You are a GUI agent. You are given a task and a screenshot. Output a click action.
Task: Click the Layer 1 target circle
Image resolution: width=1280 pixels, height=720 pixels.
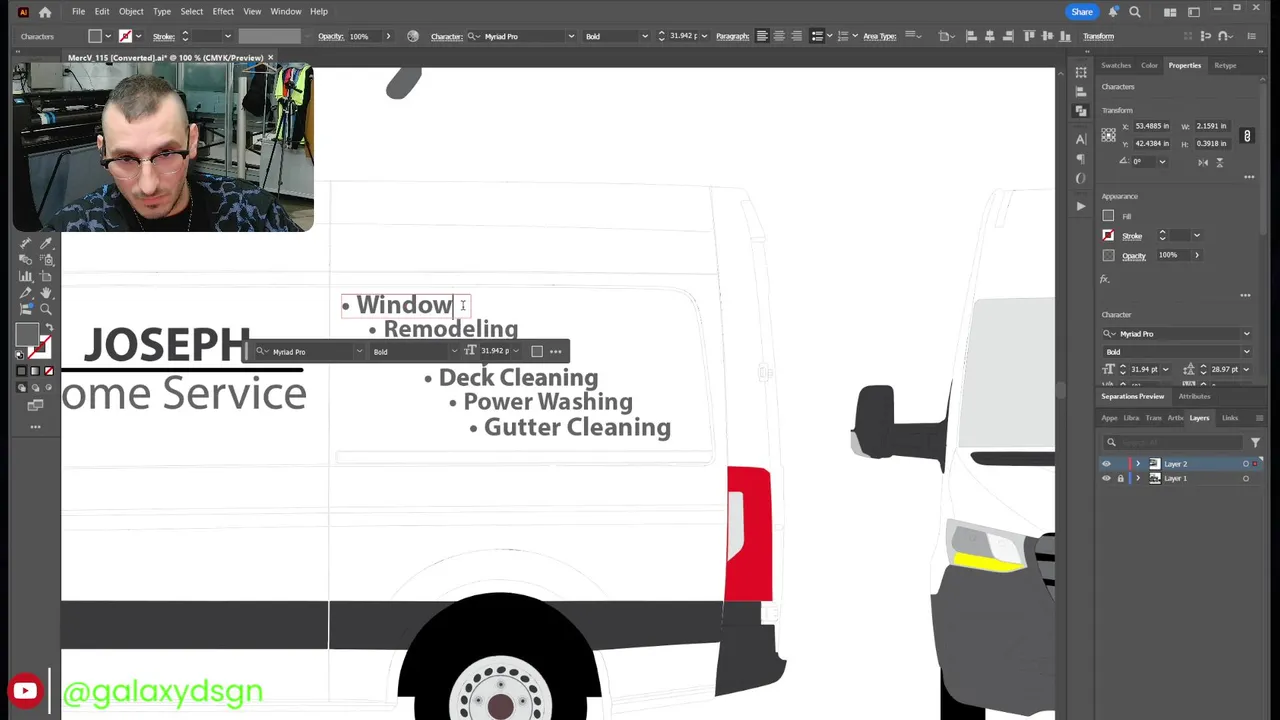(1246, 479)
